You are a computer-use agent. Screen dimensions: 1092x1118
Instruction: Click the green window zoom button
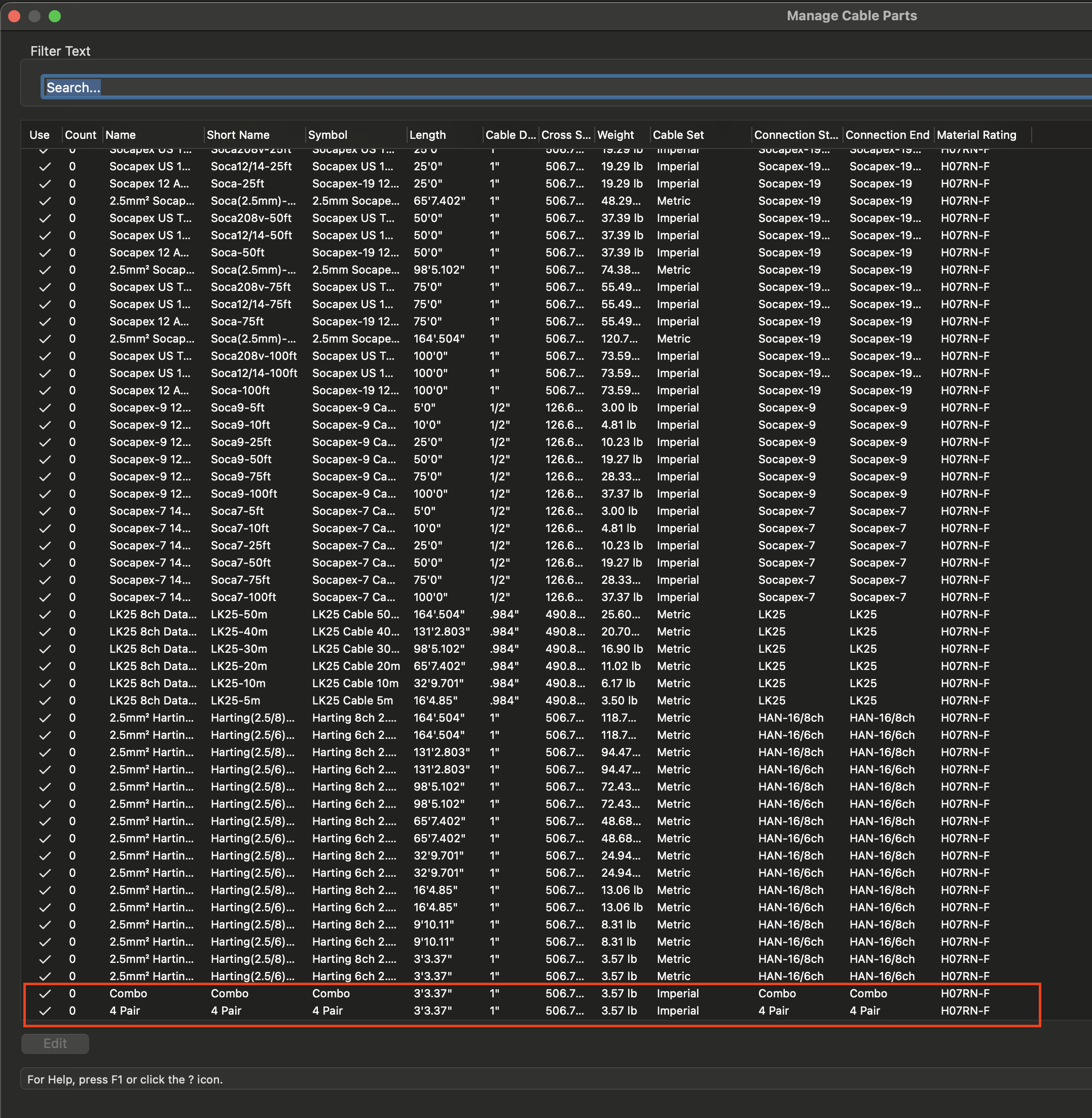click(x=54, y=16)
